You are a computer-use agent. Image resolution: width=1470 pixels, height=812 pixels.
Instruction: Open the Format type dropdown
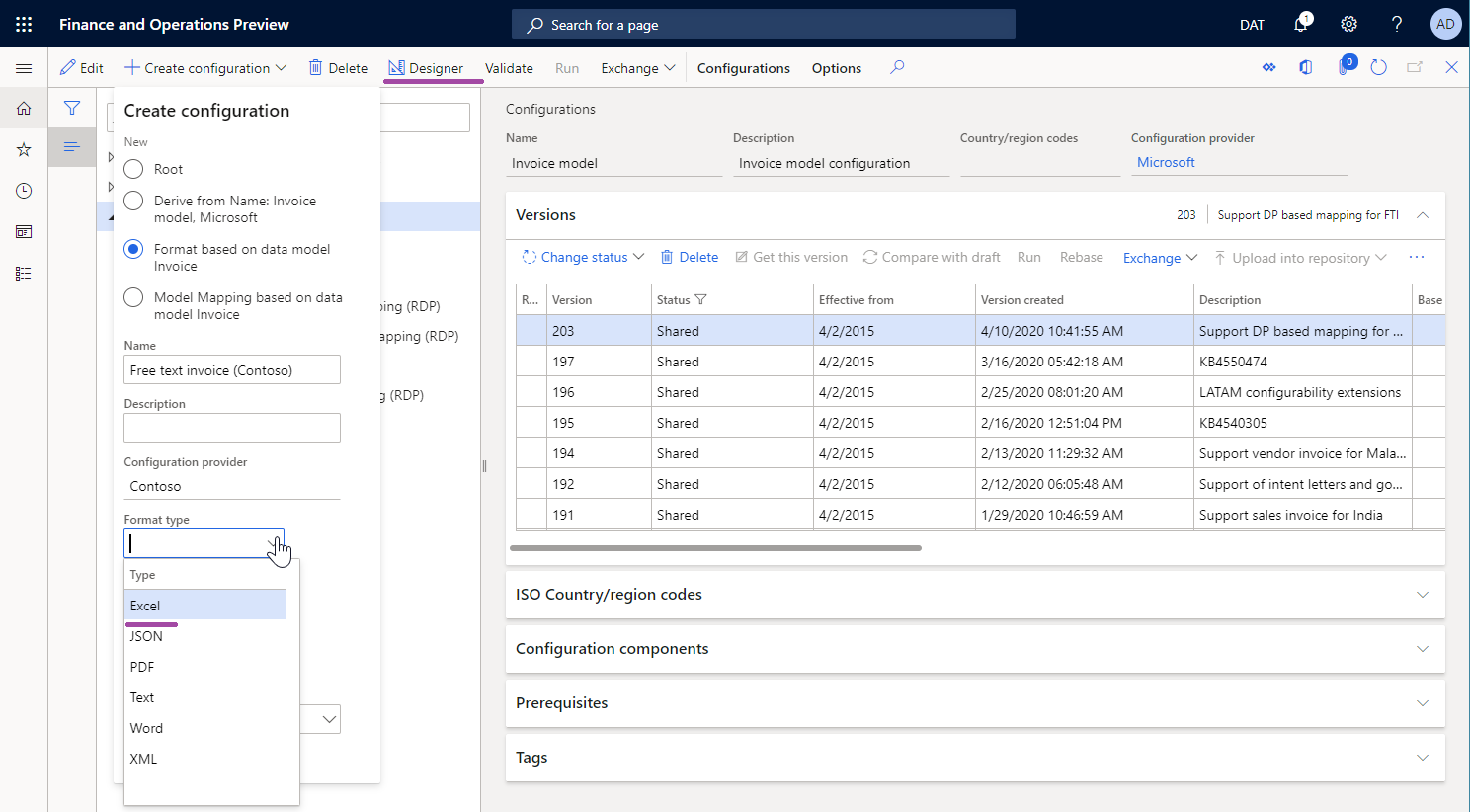275,544
